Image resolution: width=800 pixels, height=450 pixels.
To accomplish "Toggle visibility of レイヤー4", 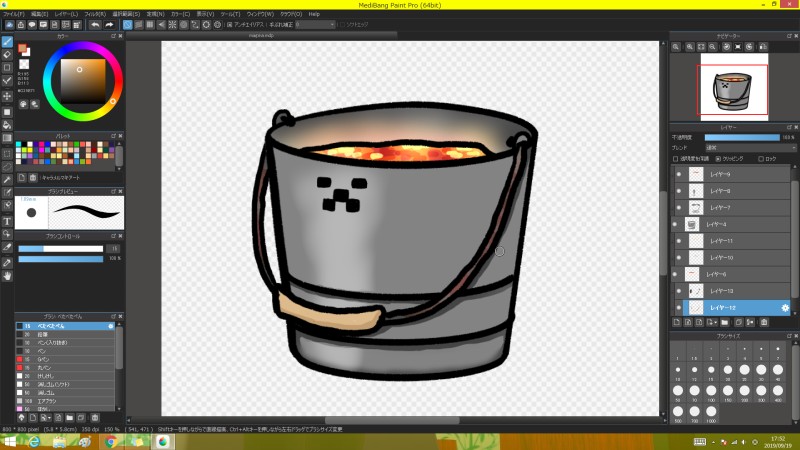I will [675, 224].
